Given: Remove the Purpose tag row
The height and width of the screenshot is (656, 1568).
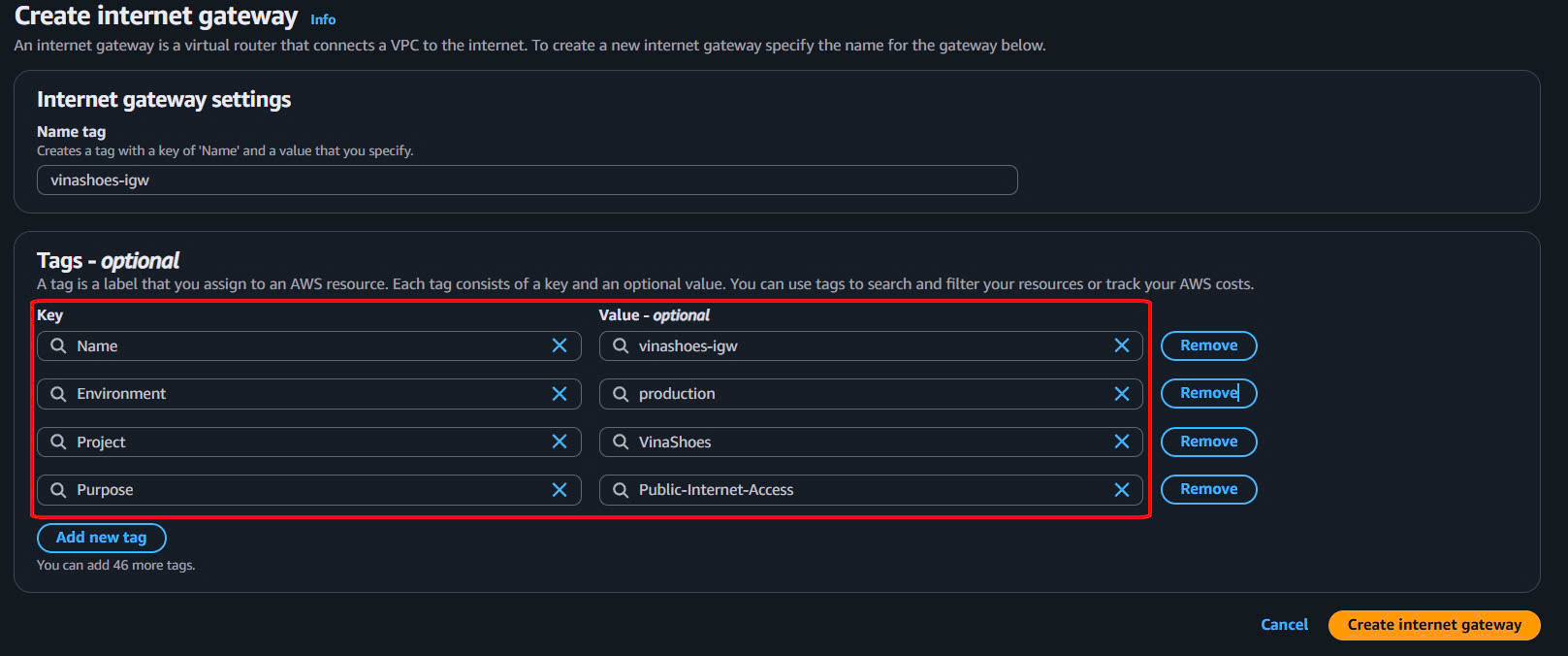Looking at the screenshot, I should (1208, 489).
